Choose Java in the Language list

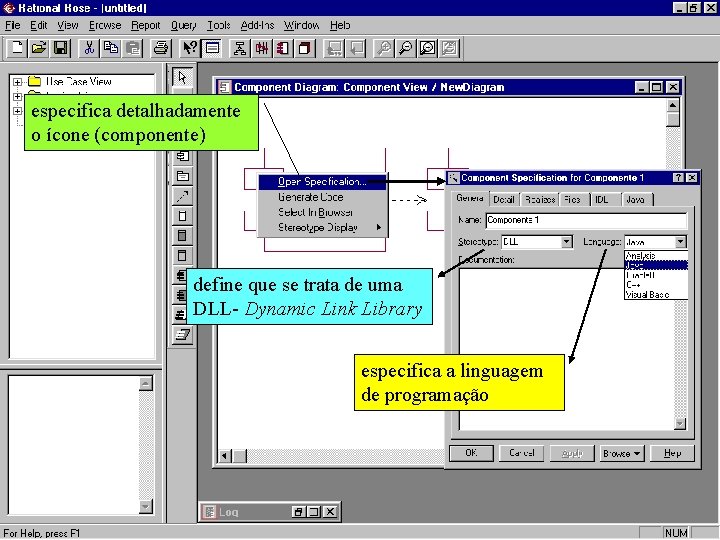pos(656,265)
